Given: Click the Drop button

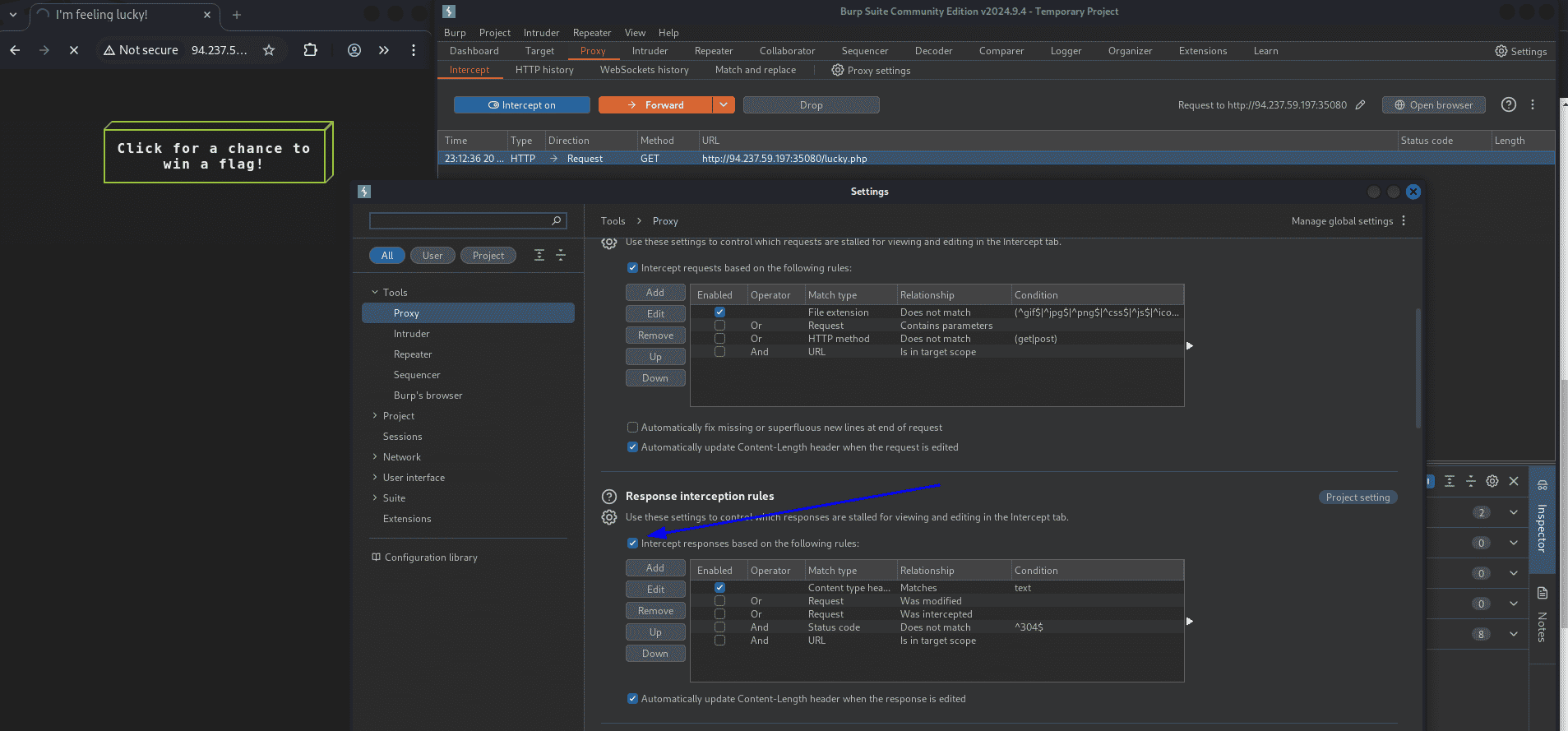Looking at the screenshot, I should point(811,104).
